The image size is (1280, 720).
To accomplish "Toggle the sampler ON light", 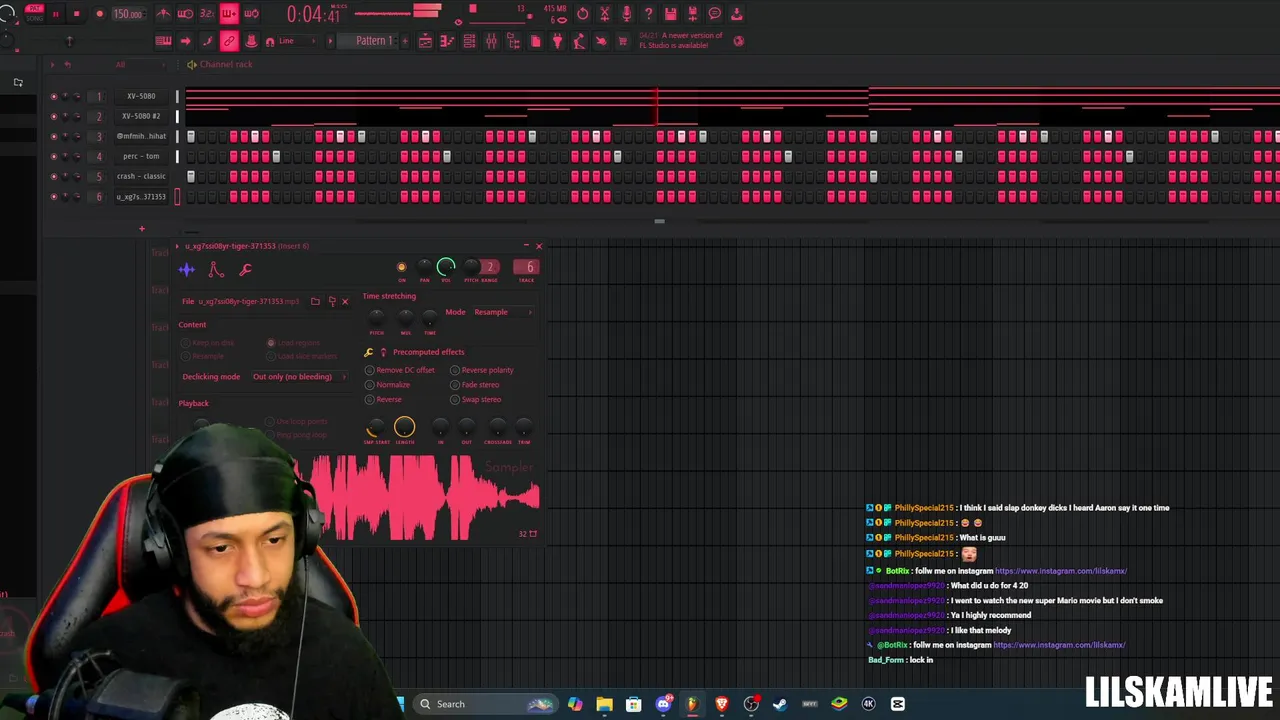I will click(x=402, y=267).
